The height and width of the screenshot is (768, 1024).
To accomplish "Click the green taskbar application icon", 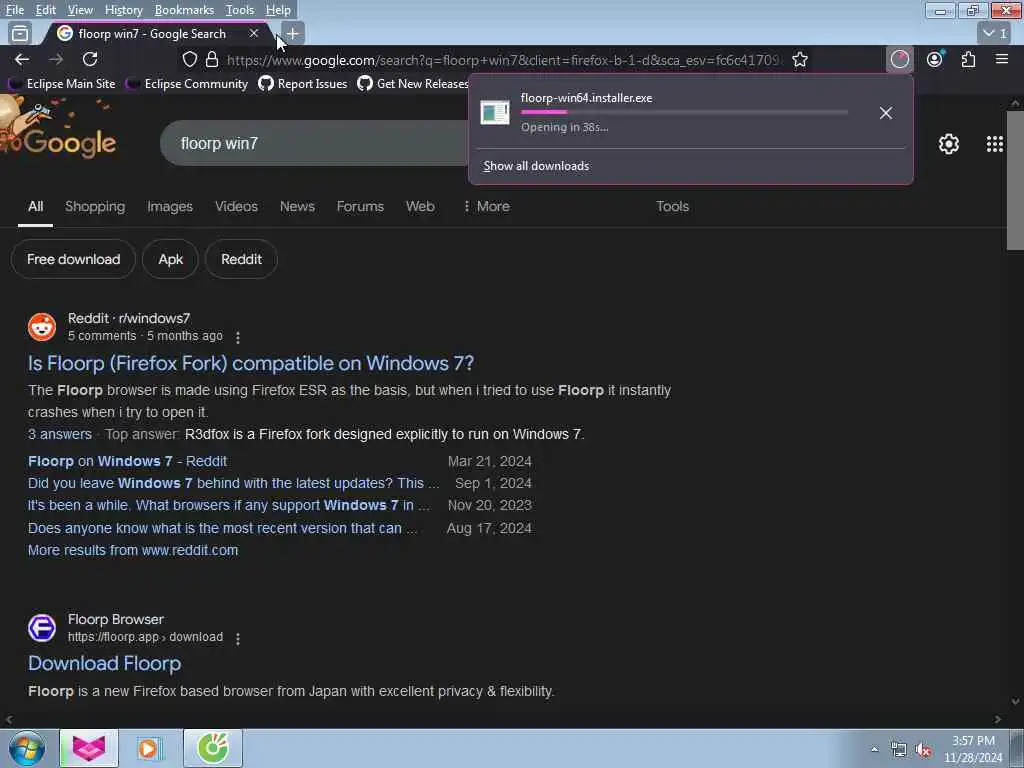I will (213, 748).
